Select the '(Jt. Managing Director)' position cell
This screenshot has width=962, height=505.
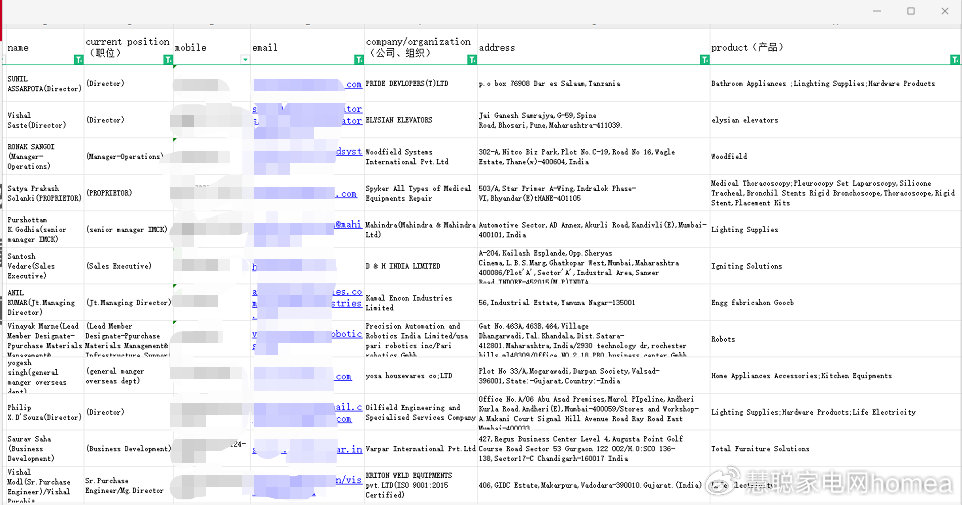coord(129,303)
